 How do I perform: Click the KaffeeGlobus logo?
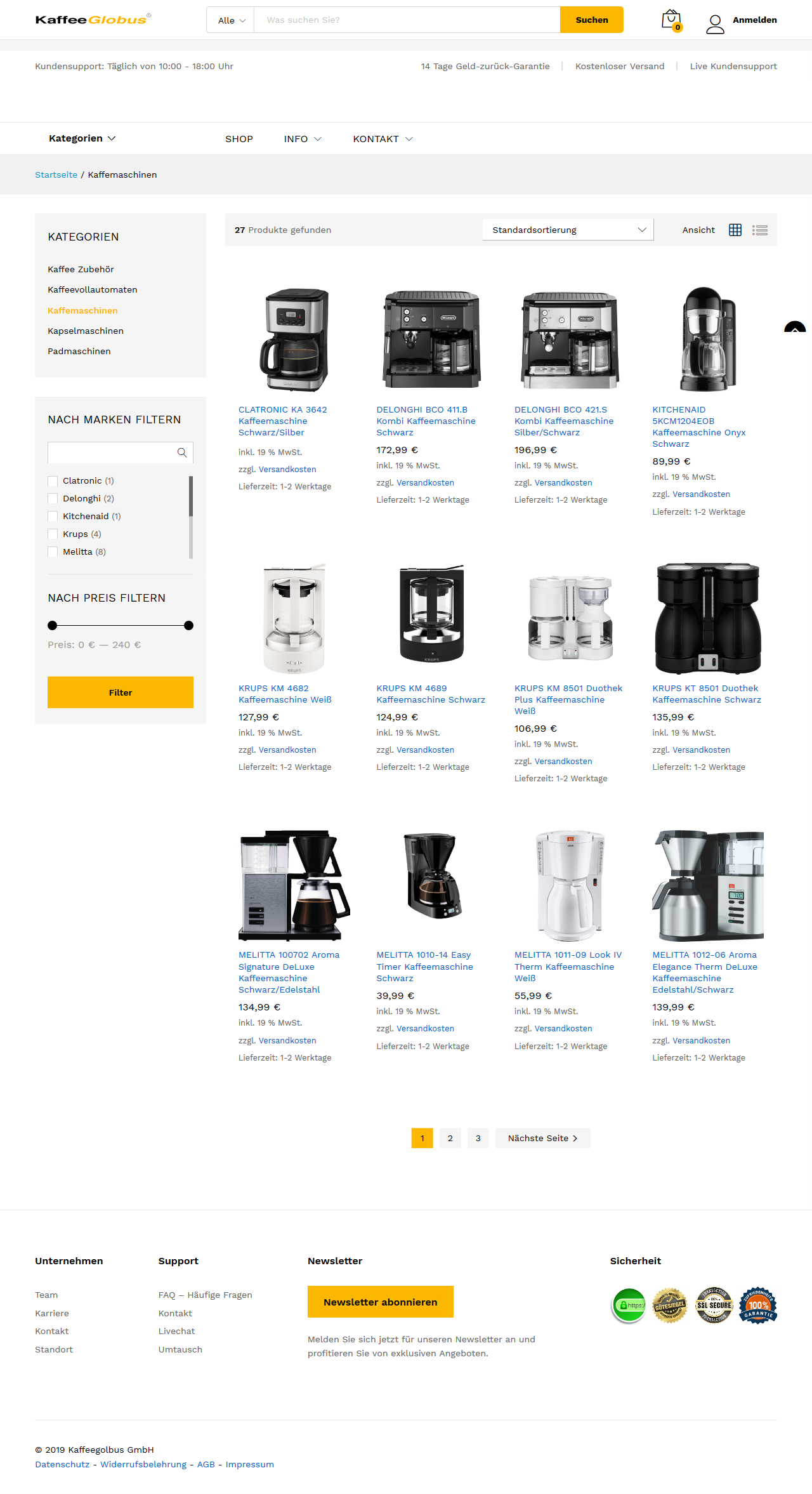point(93,20)
